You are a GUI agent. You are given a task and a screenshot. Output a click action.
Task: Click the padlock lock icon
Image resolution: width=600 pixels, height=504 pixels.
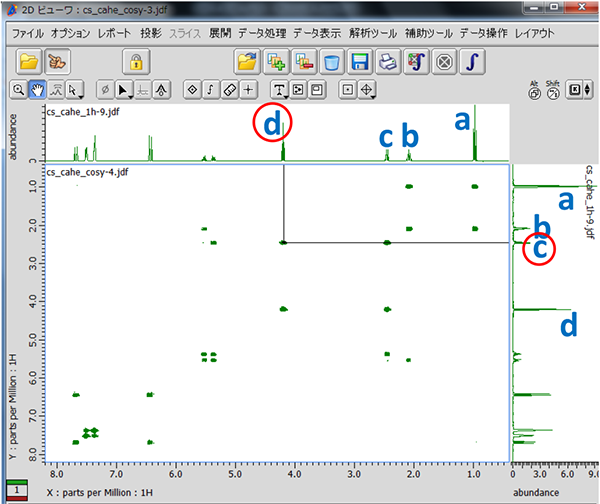134,61
